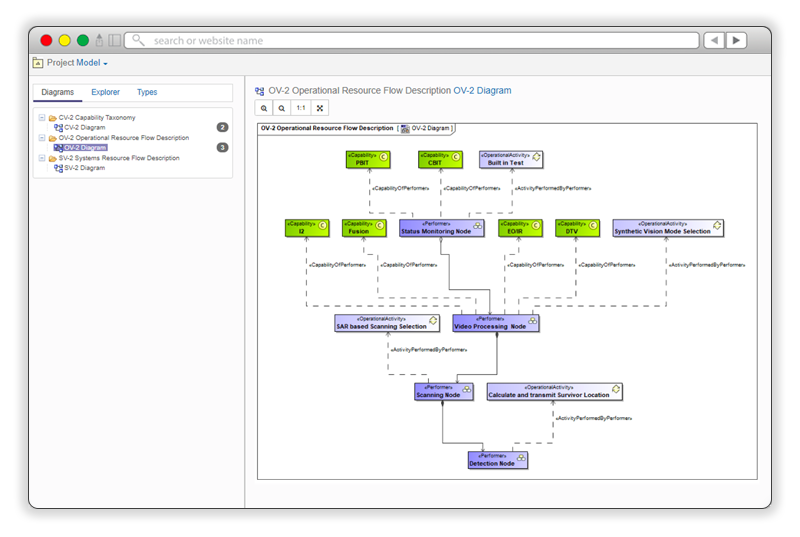
Task: Click the fit-to-screen expand icon
Action: click(320, 108)
